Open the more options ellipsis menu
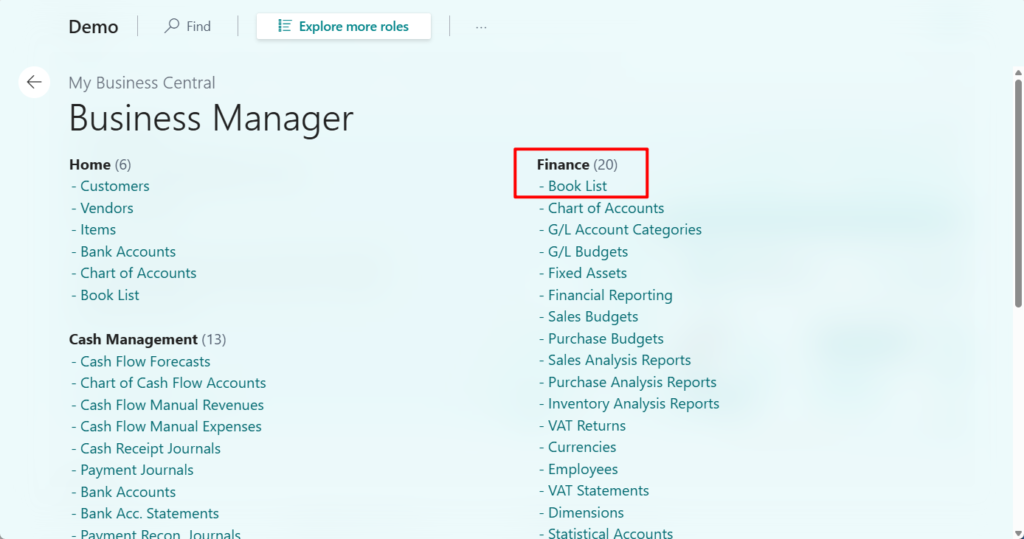1024x539 pixels. [481, 27]
